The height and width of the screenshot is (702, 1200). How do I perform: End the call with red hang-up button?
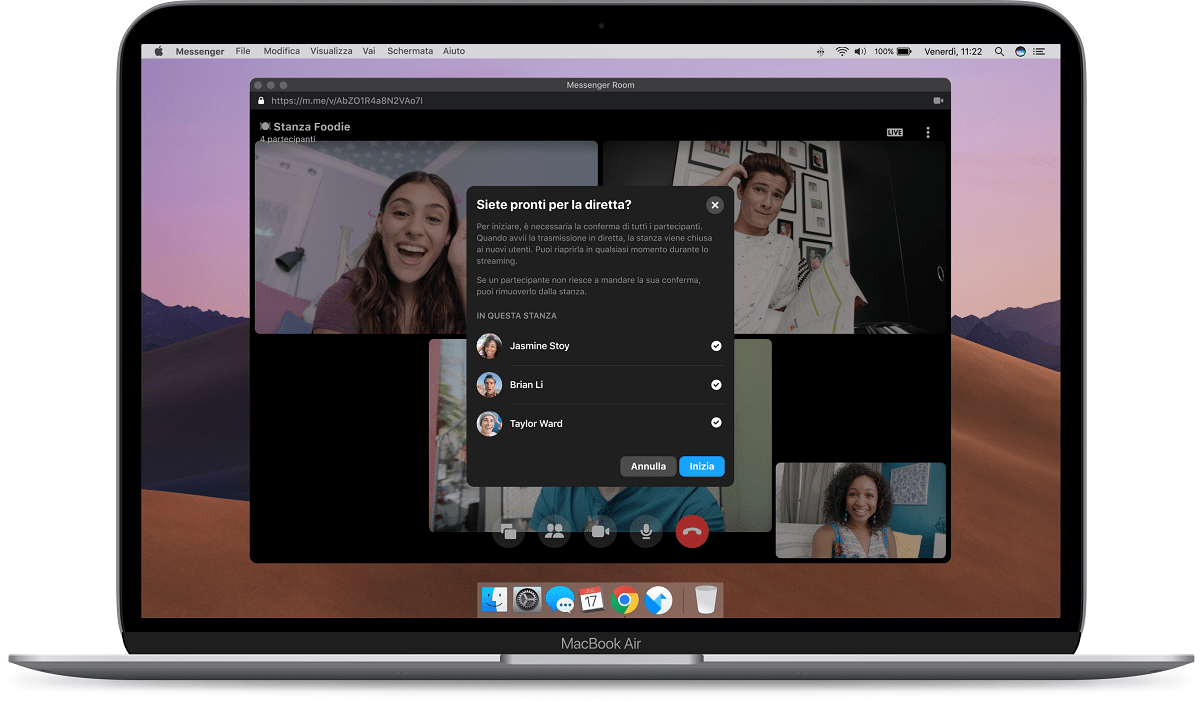click(x=692, y=531)
